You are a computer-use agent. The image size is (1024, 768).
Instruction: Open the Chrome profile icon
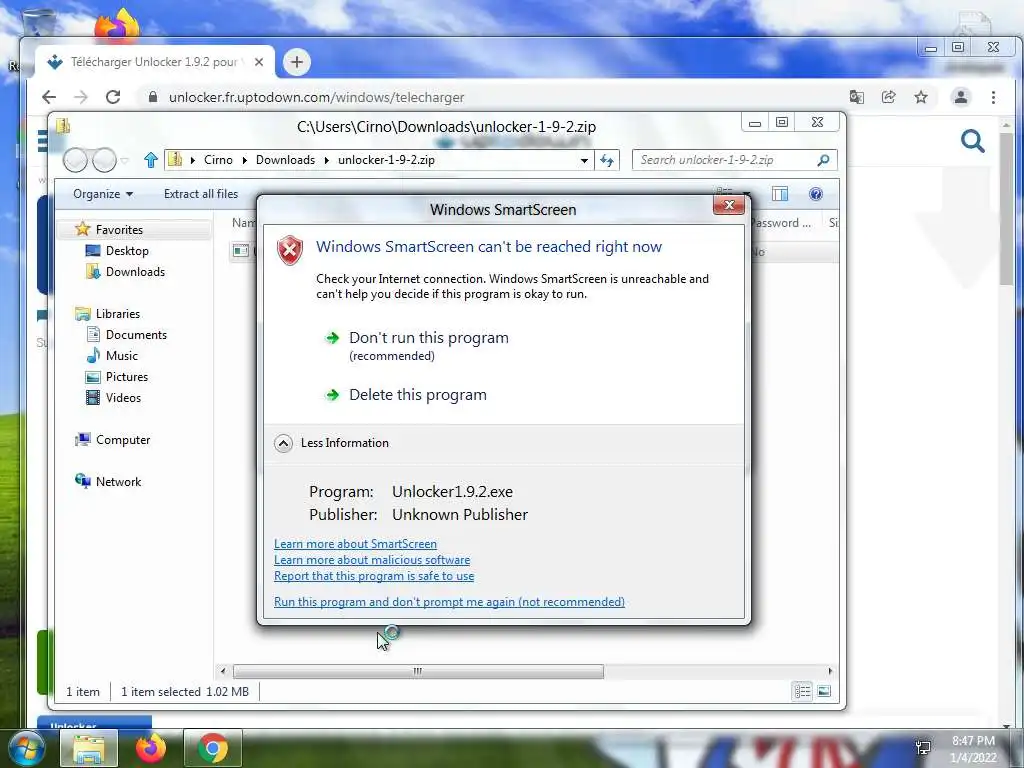click(x=961, y=97)
